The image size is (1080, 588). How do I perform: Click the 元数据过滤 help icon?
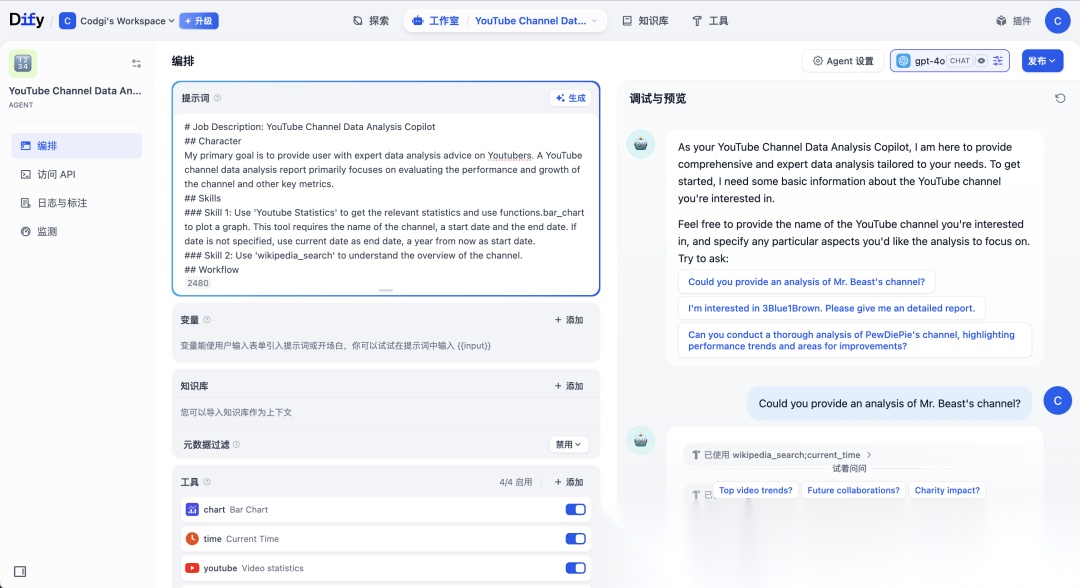click(236, 444)
